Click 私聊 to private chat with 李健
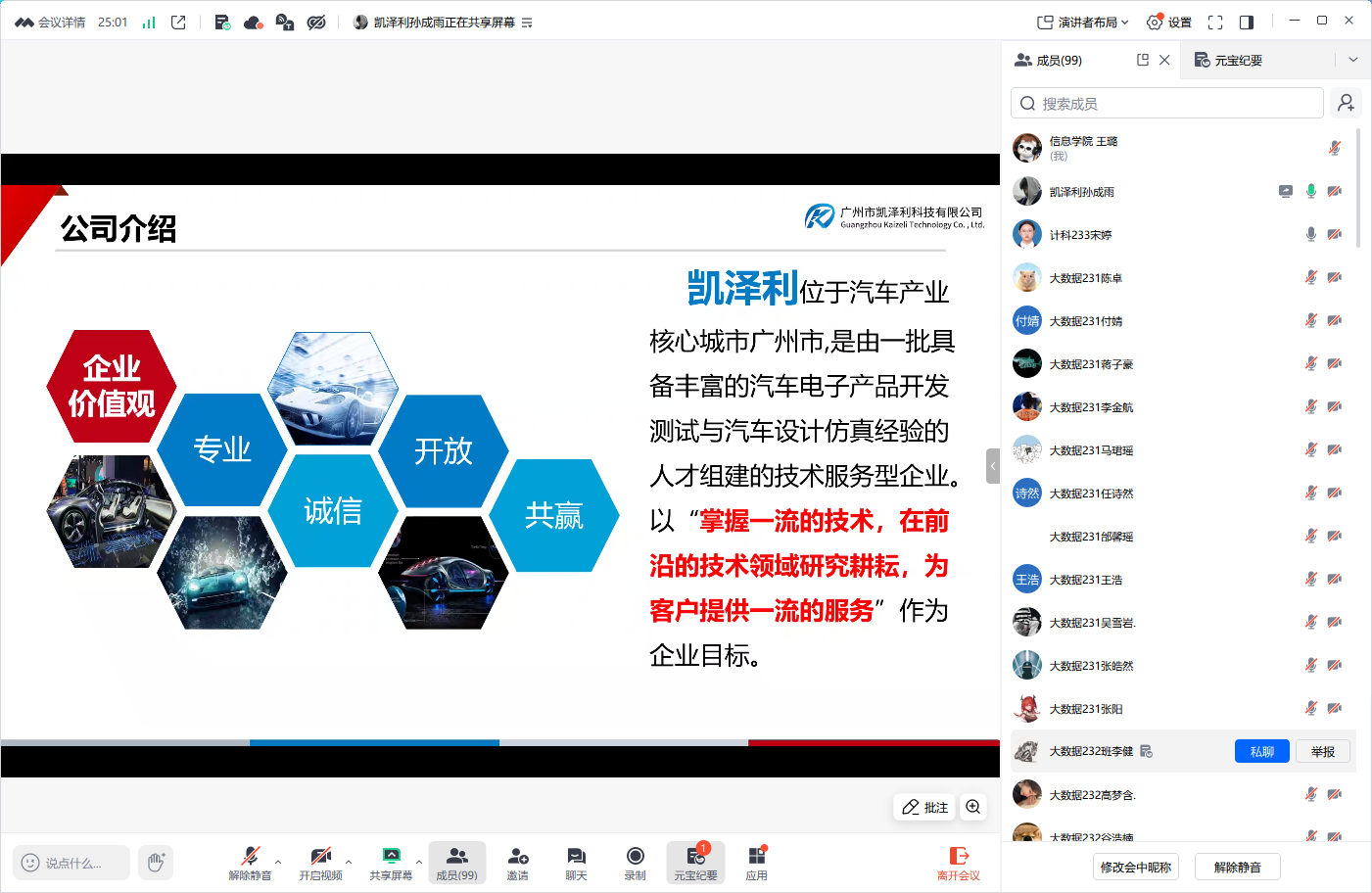Image resolution: width=1372 pixels, height=893 pixels. [1262, 751]
